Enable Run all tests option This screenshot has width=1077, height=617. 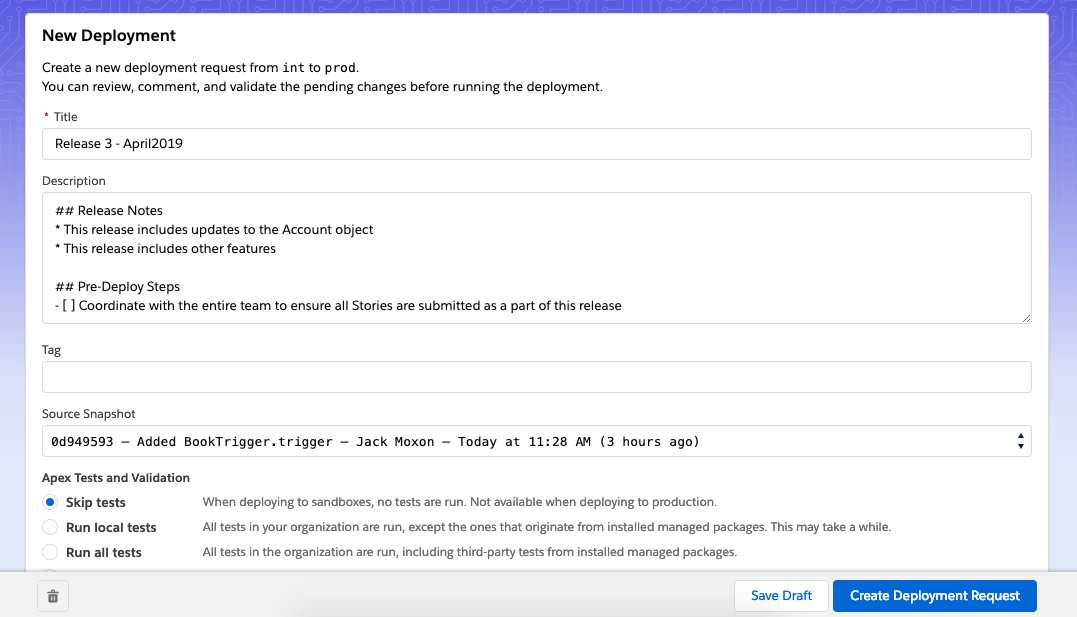[50, 552]
